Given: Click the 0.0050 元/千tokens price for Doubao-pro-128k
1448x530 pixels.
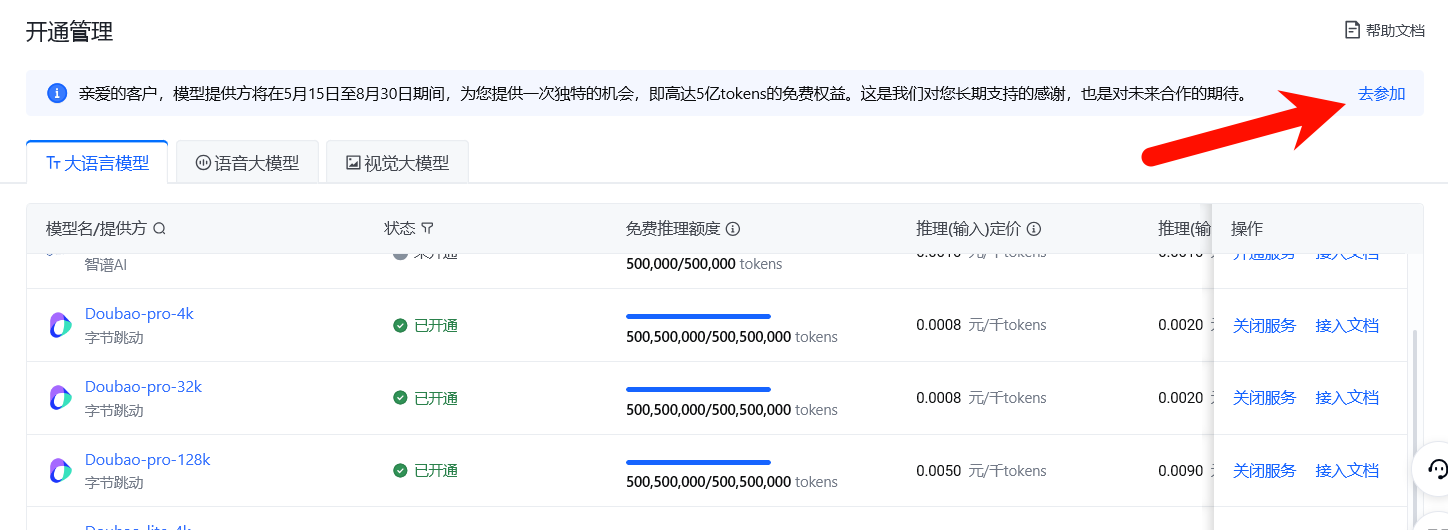Looking at the screenshot, I should 981,471.
